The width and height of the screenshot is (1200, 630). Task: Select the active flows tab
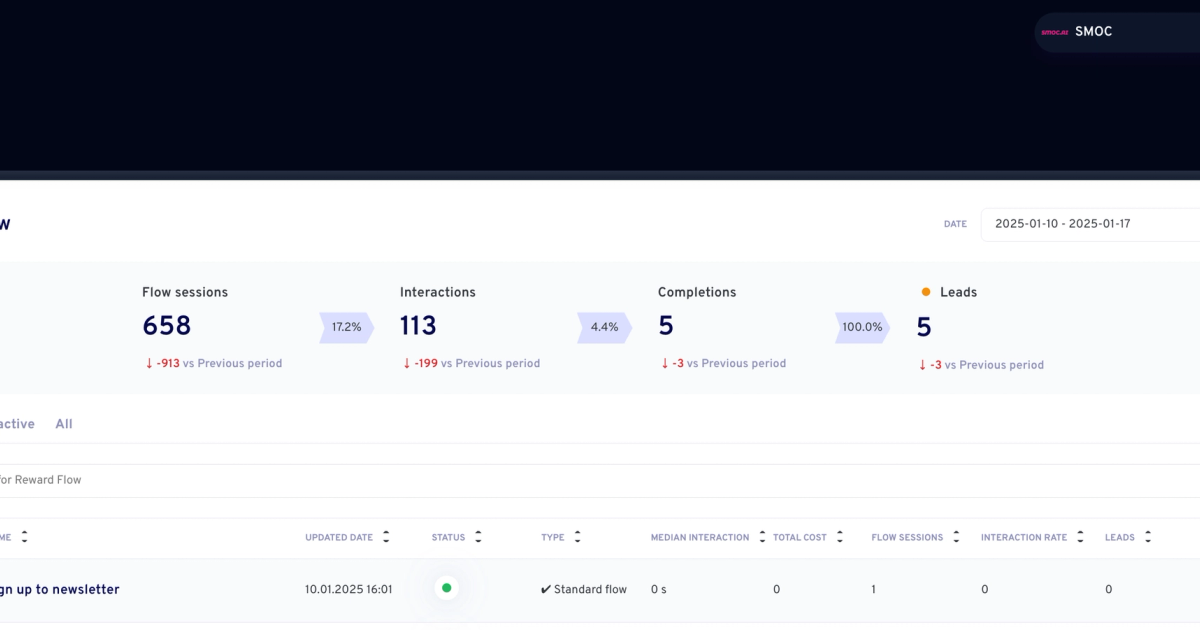17,423
